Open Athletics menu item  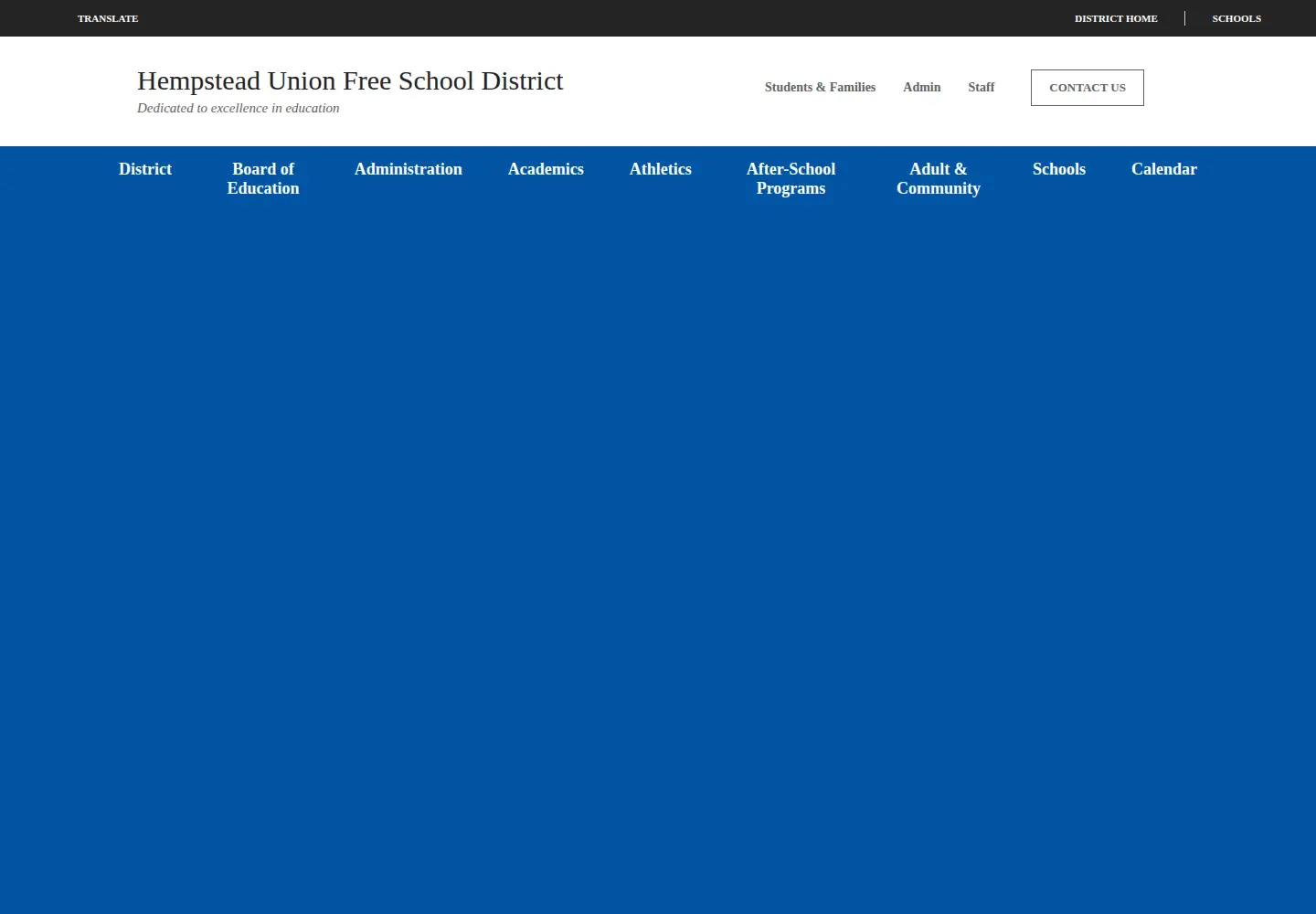[661, 169]
